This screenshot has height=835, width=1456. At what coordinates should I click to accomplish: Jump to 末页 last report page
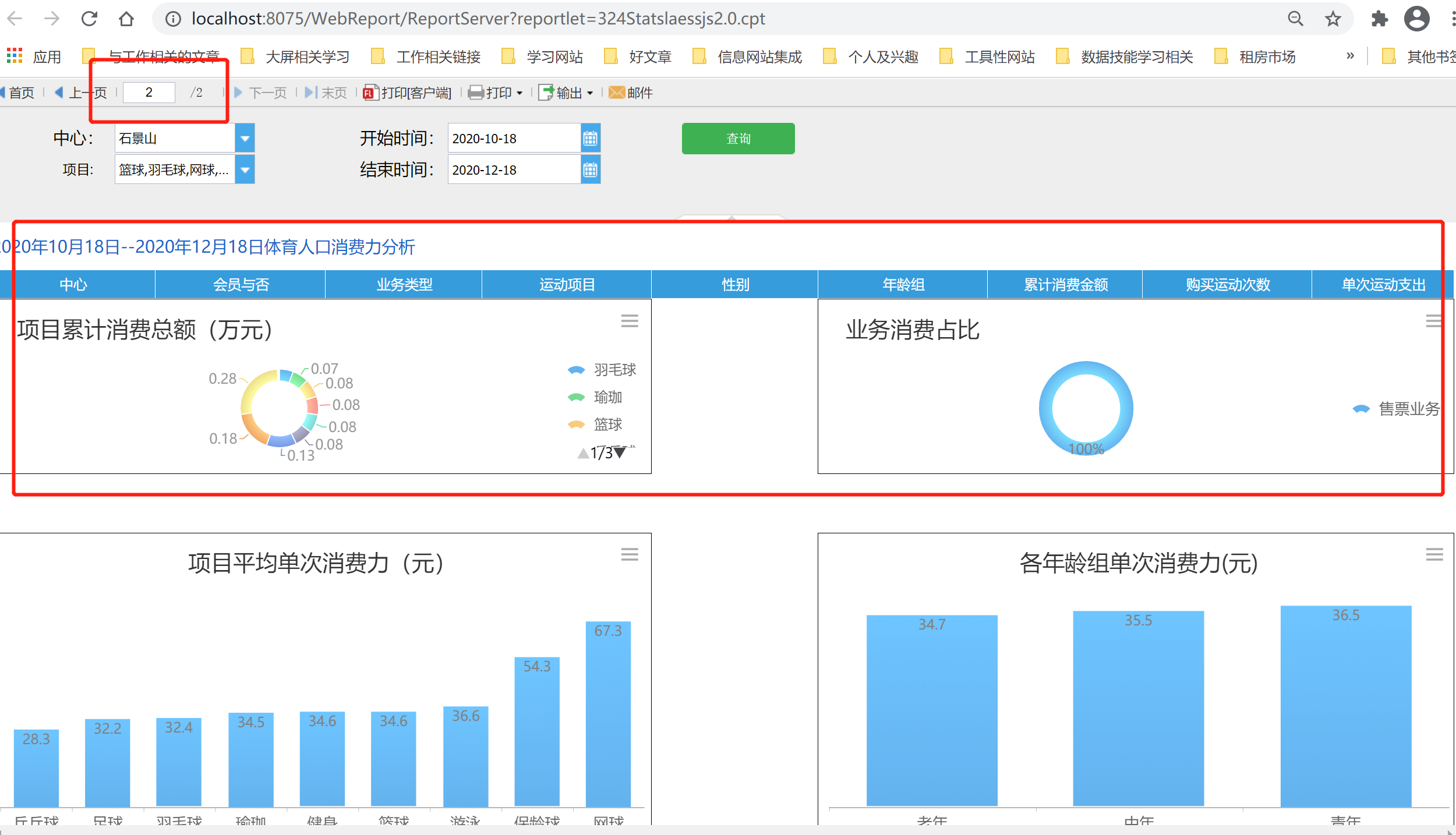click(x=326, y=93)
